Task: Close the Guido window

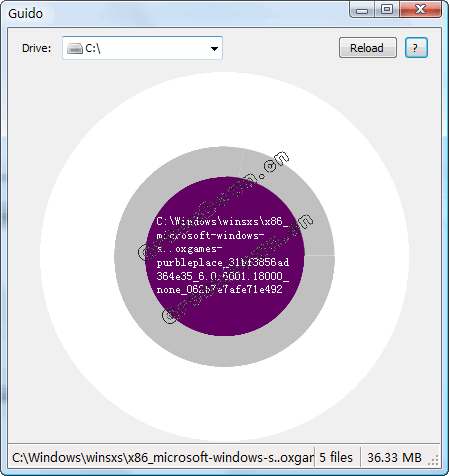Action: pyautogui.click(x=420, y=9)
